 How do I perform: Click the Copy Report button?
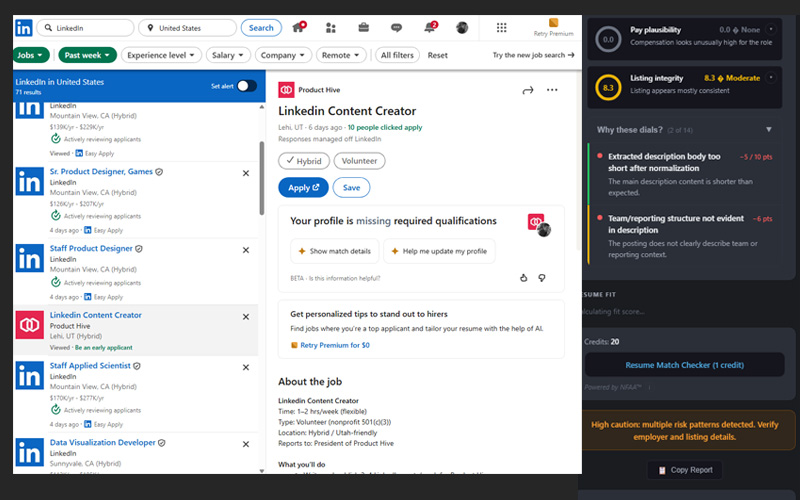[x=684, y=469]
